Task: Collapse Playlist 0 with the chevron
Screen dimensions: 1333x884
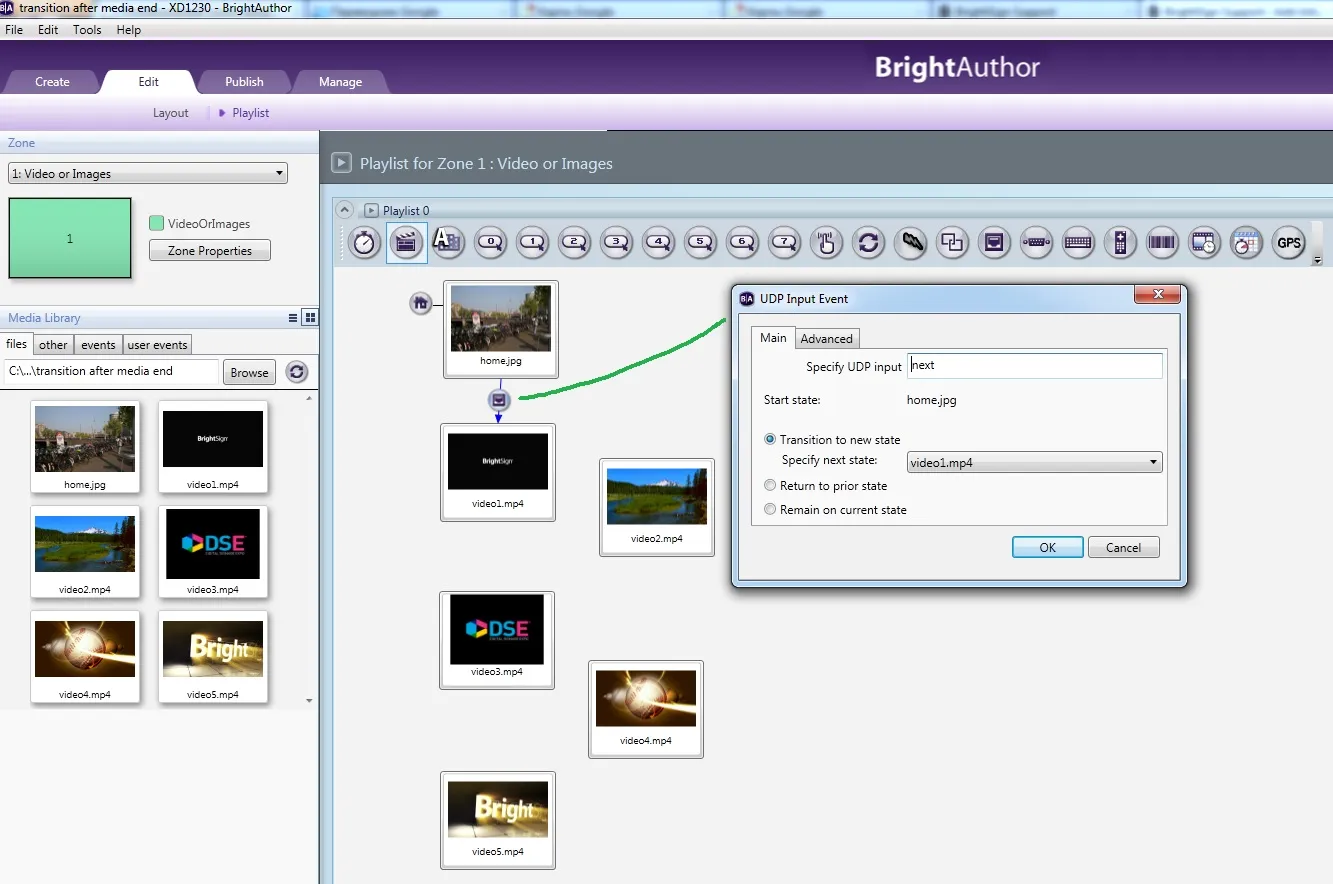Action: [344, 210]
